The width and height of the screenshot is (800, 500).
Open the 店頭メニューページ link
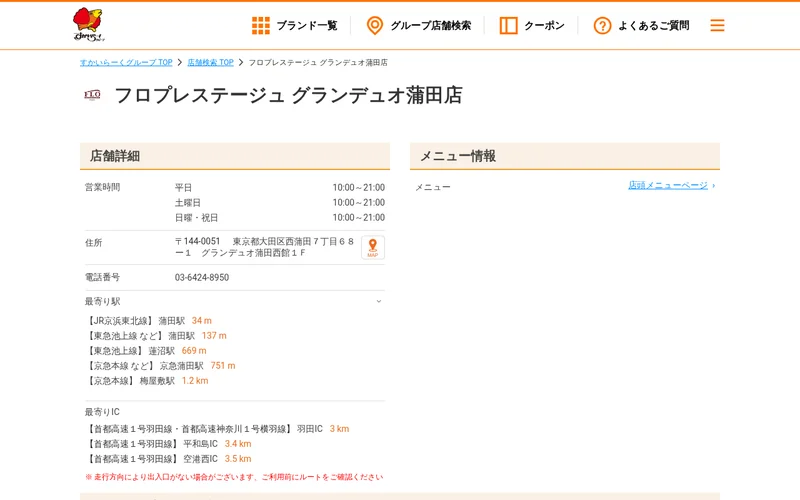[x=668, y=185]
